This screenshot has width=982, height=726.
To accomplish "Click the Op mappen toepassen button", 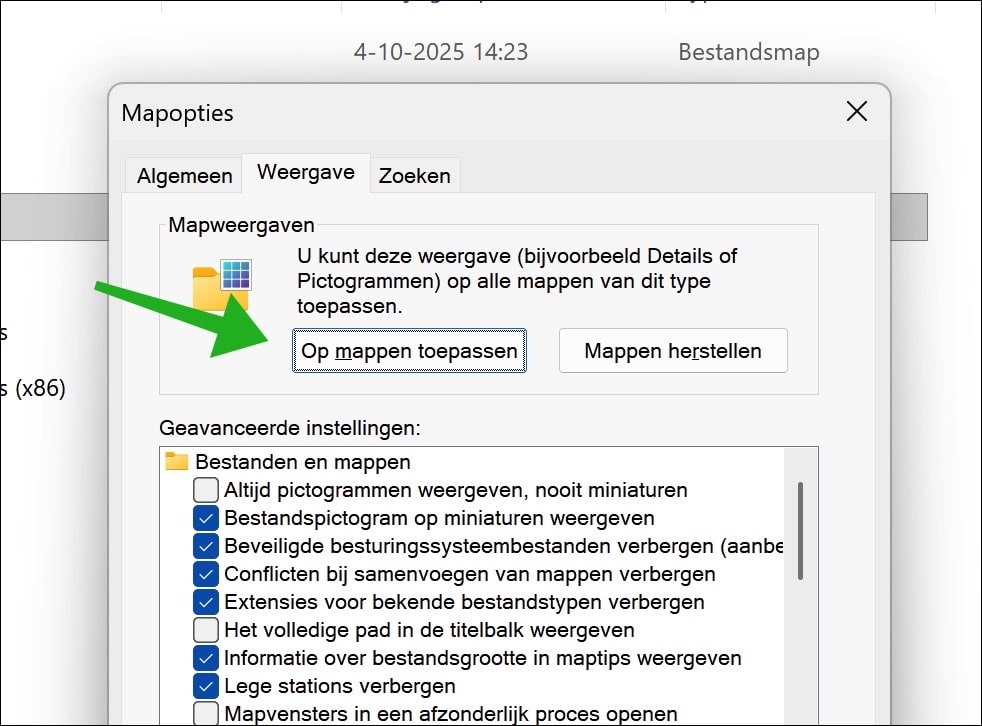I will point(408,350).
